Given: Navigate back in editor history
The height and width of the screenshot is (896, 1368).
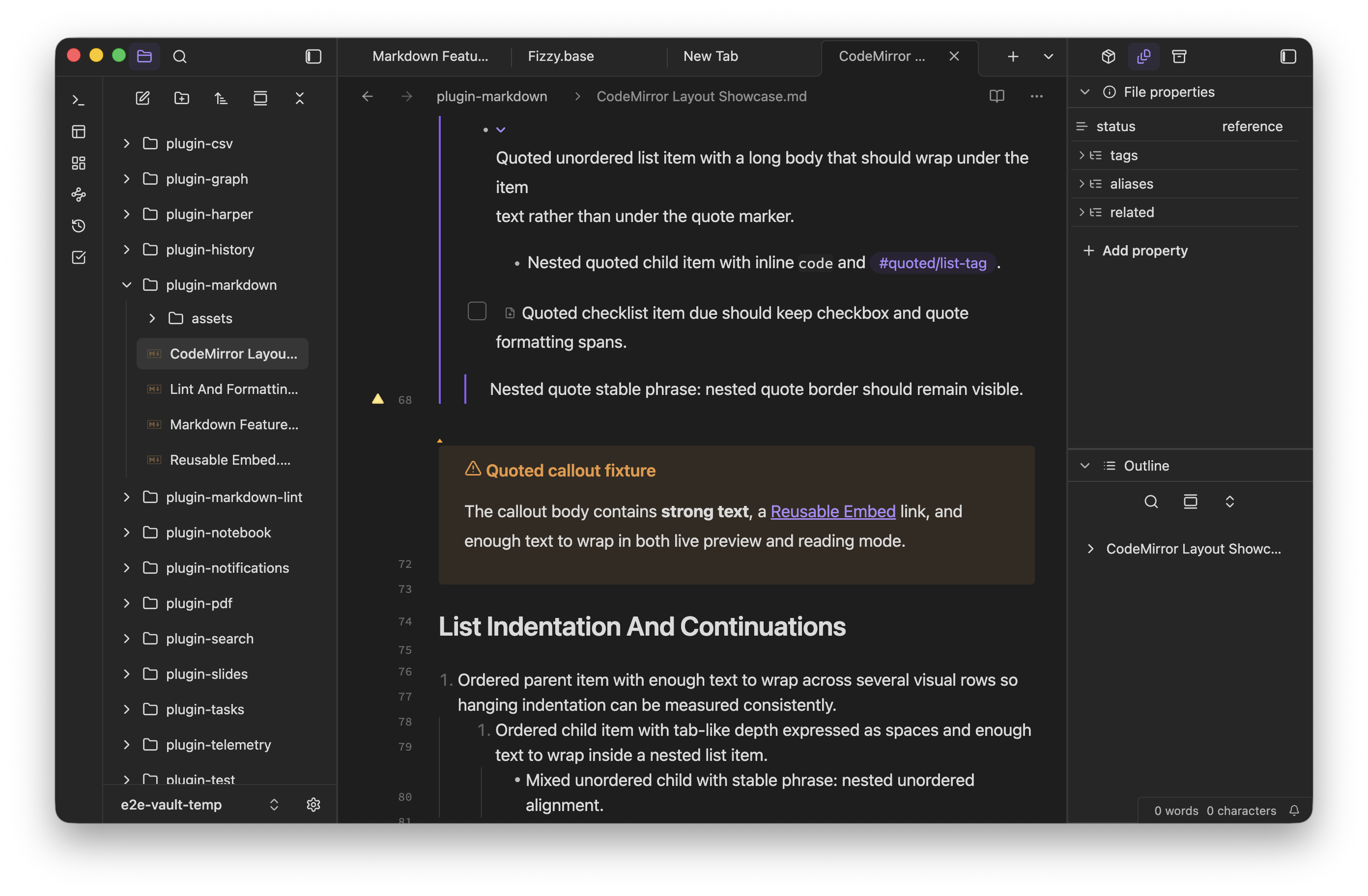Looking at the screenshot, I should click(367, 96).
